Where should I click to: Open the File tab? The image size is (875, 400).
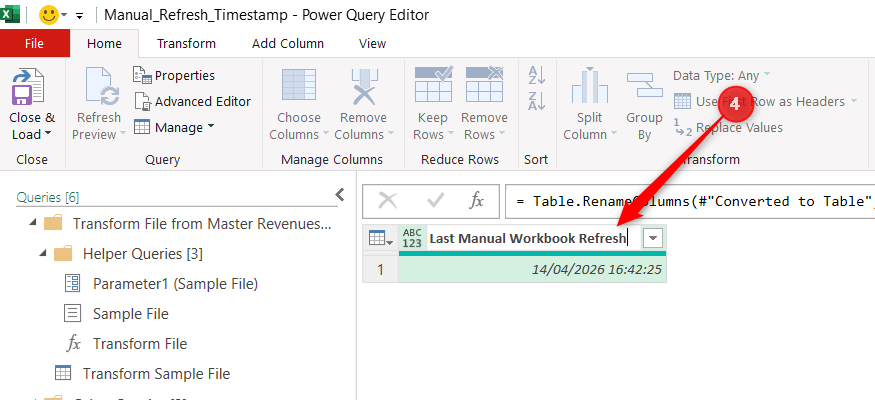point(35,44)
